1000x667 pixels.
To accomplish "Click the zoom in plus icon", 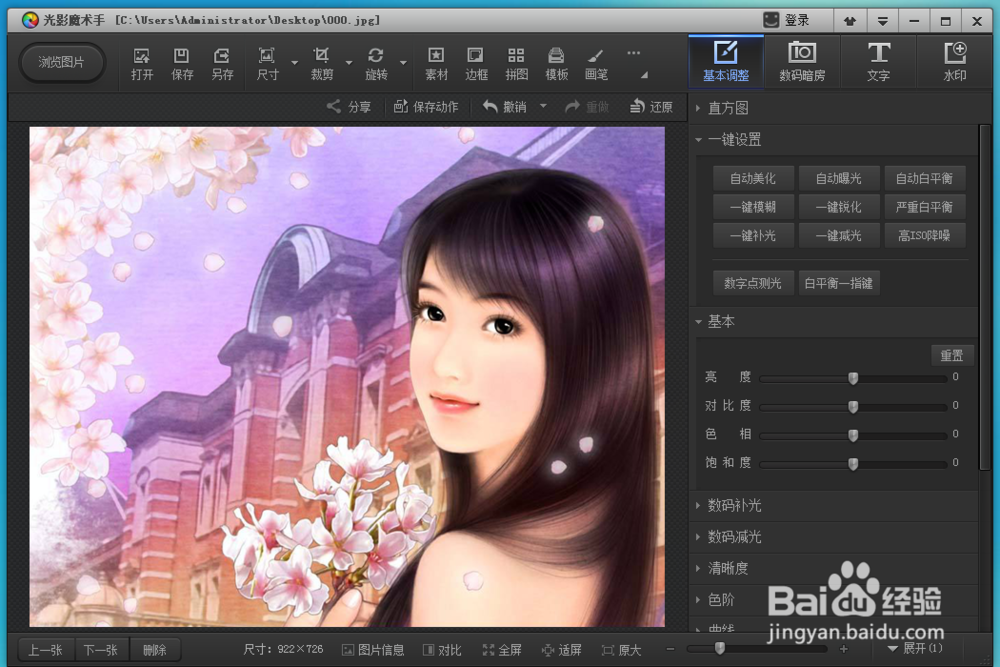I will (844, 649).
